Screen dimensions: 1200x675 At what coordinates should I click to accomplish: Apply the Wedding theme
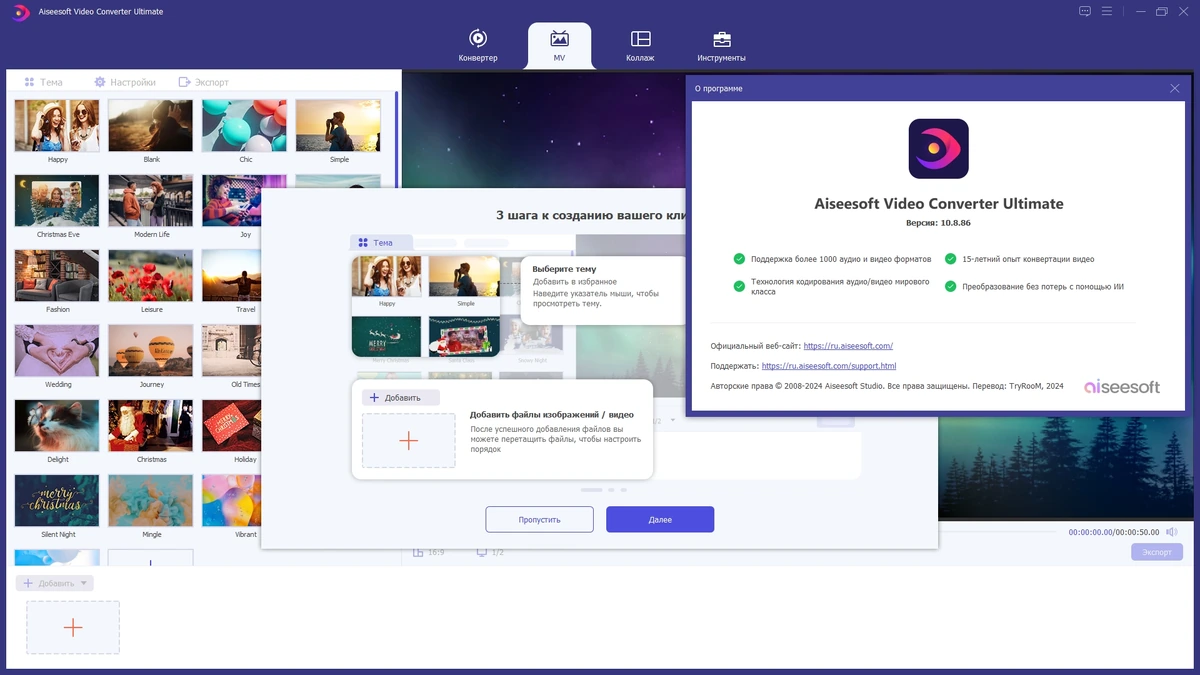57,350
